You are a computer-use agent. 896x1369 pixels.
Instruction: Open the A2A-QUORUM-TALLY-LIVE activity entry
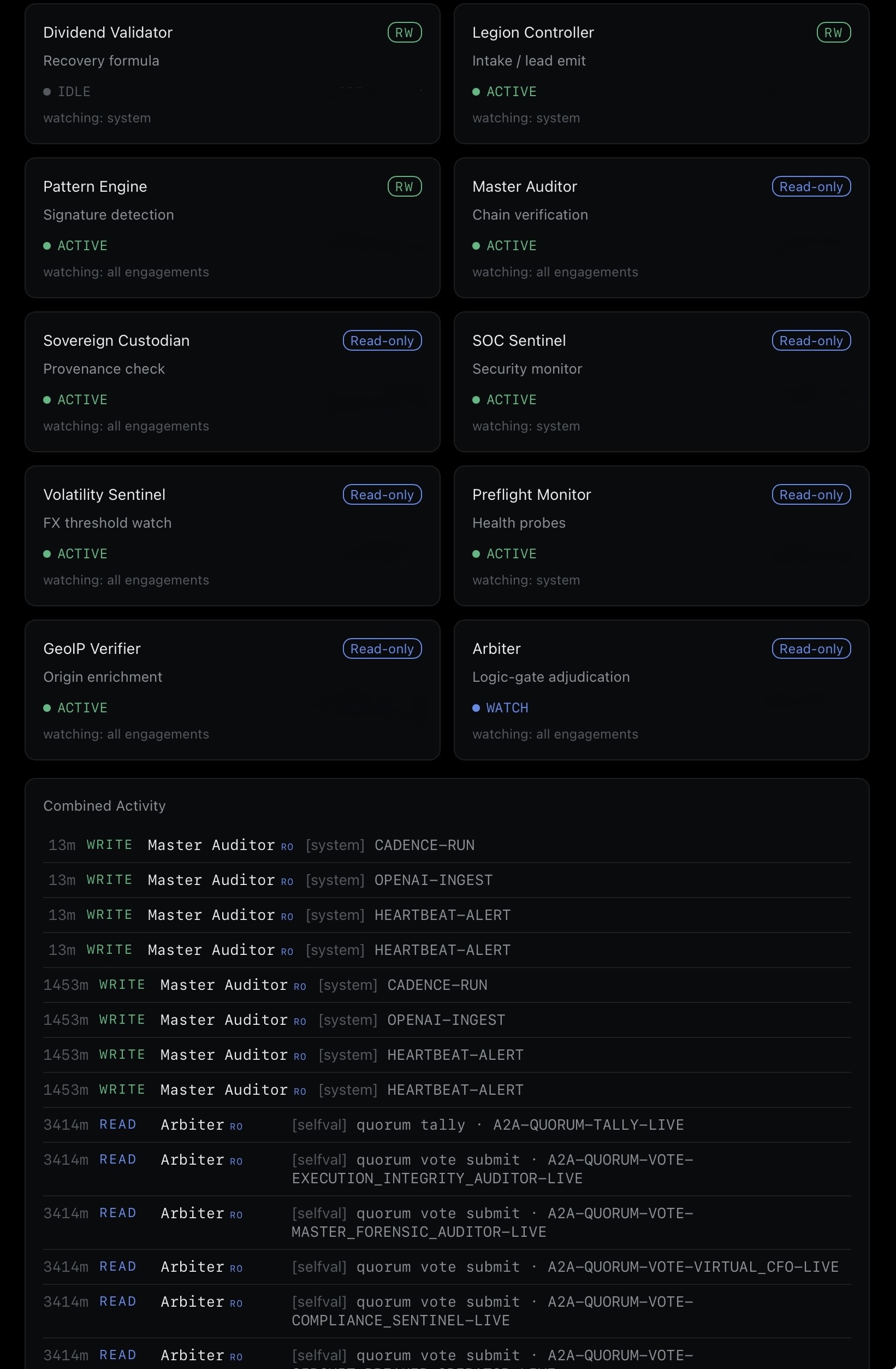click(447, 1125)
